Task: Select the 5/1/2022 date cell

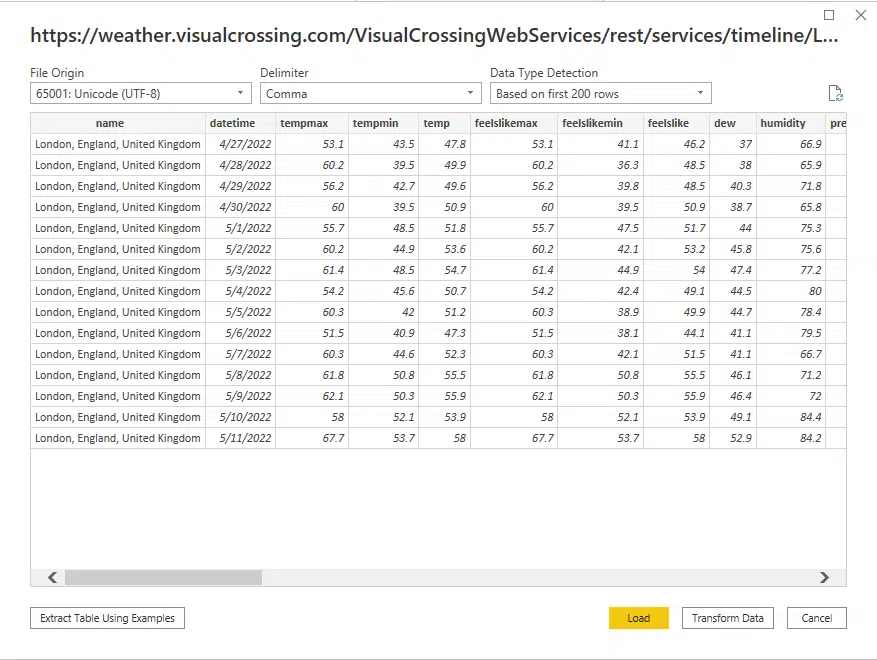Action: click(x=240, y=228)
